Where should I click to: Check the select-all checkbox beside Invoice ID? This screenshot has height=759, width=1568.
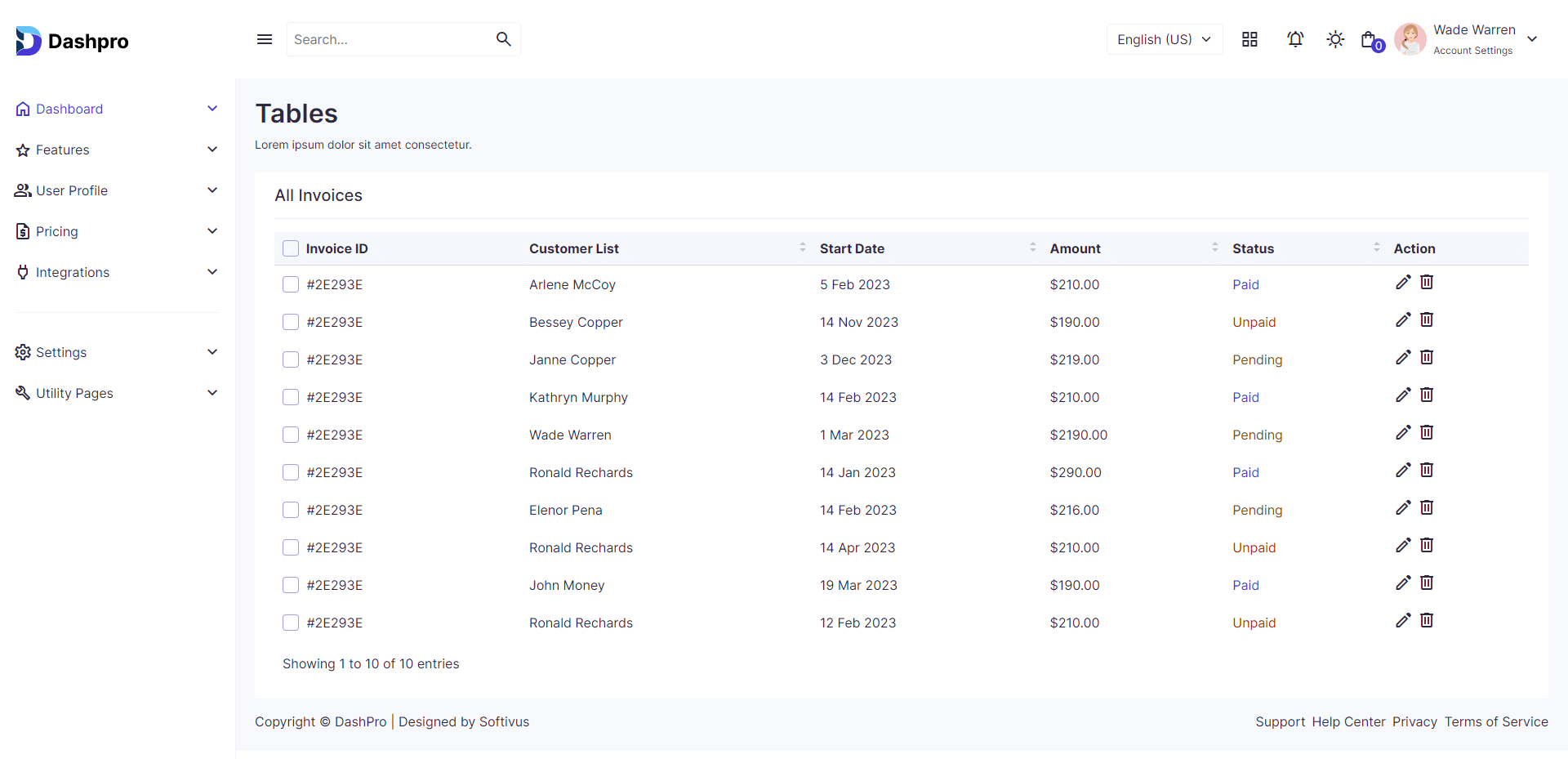291,248
